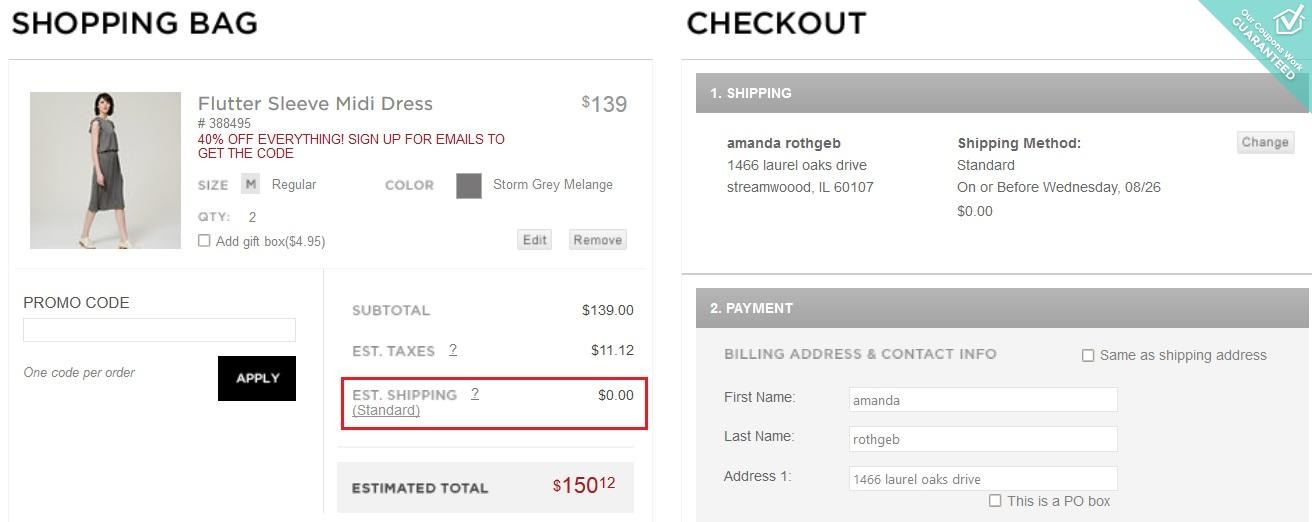Viewport: 1312px width, 522px height.
Task: Click the Storm Grey Melange color swatch
Action: click(469, 185)
